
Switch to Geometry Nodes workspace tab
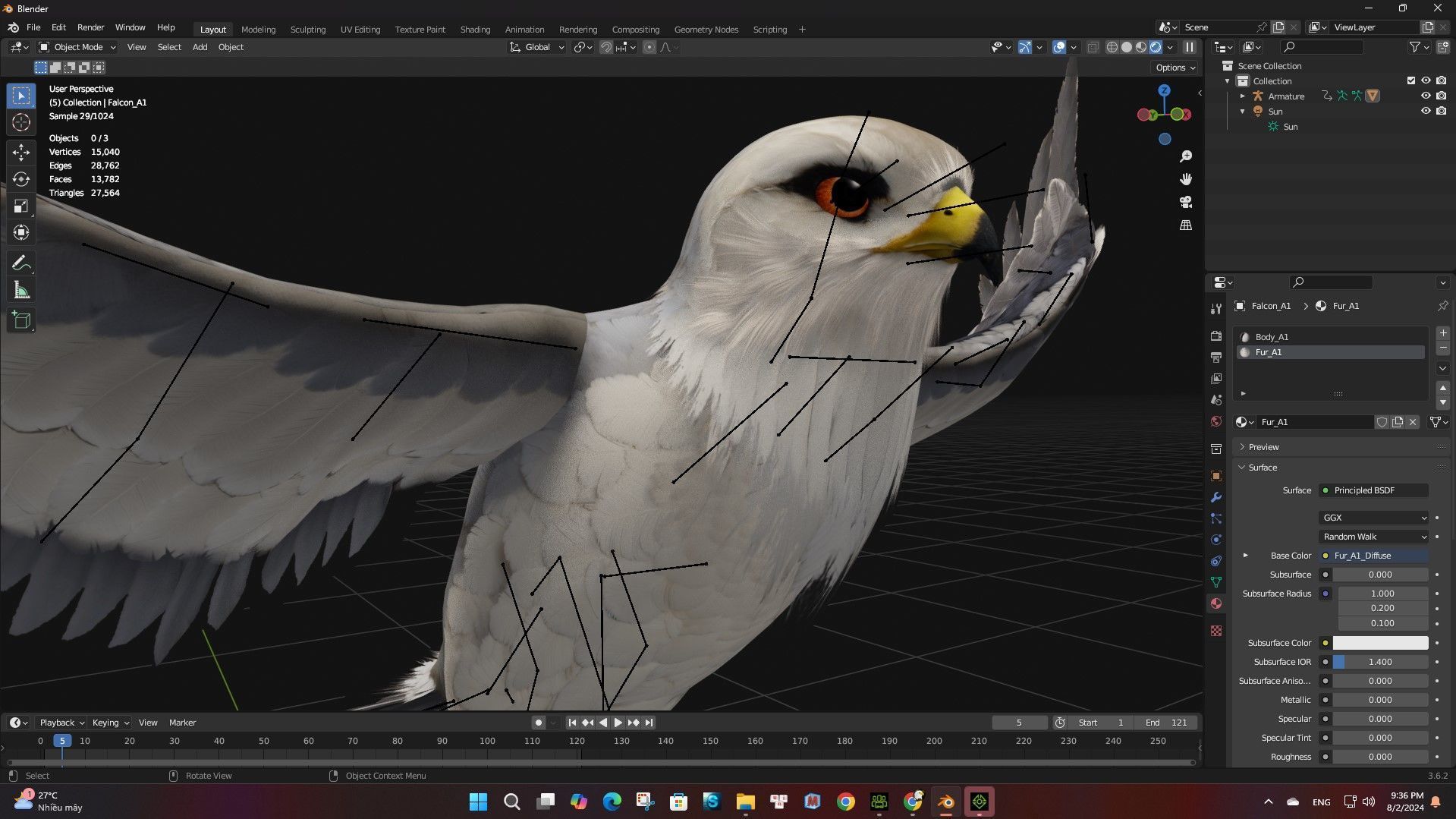point(706,29)
